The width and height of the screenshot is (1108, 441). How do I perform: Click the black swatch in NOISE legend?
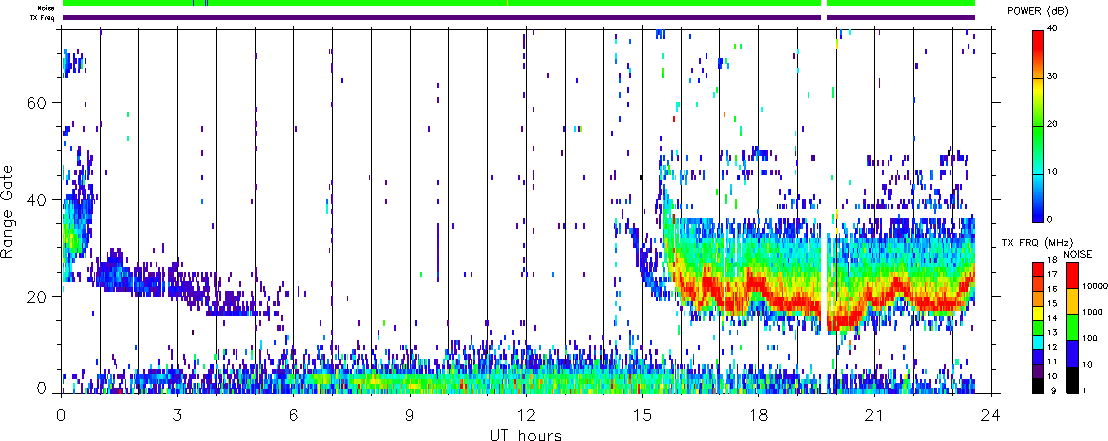tap(1071, 380)
